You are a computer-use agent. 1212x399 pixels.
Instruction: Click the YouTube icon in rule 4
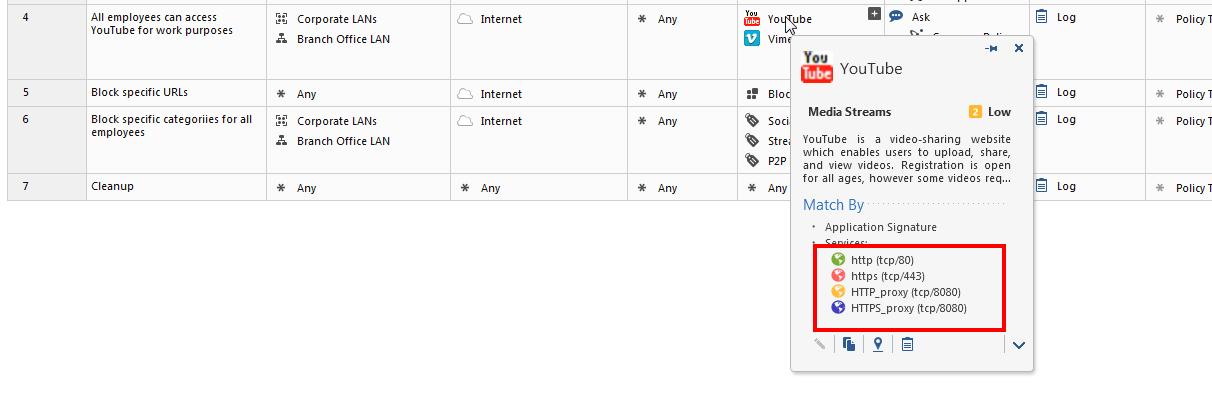pos(752,18)
